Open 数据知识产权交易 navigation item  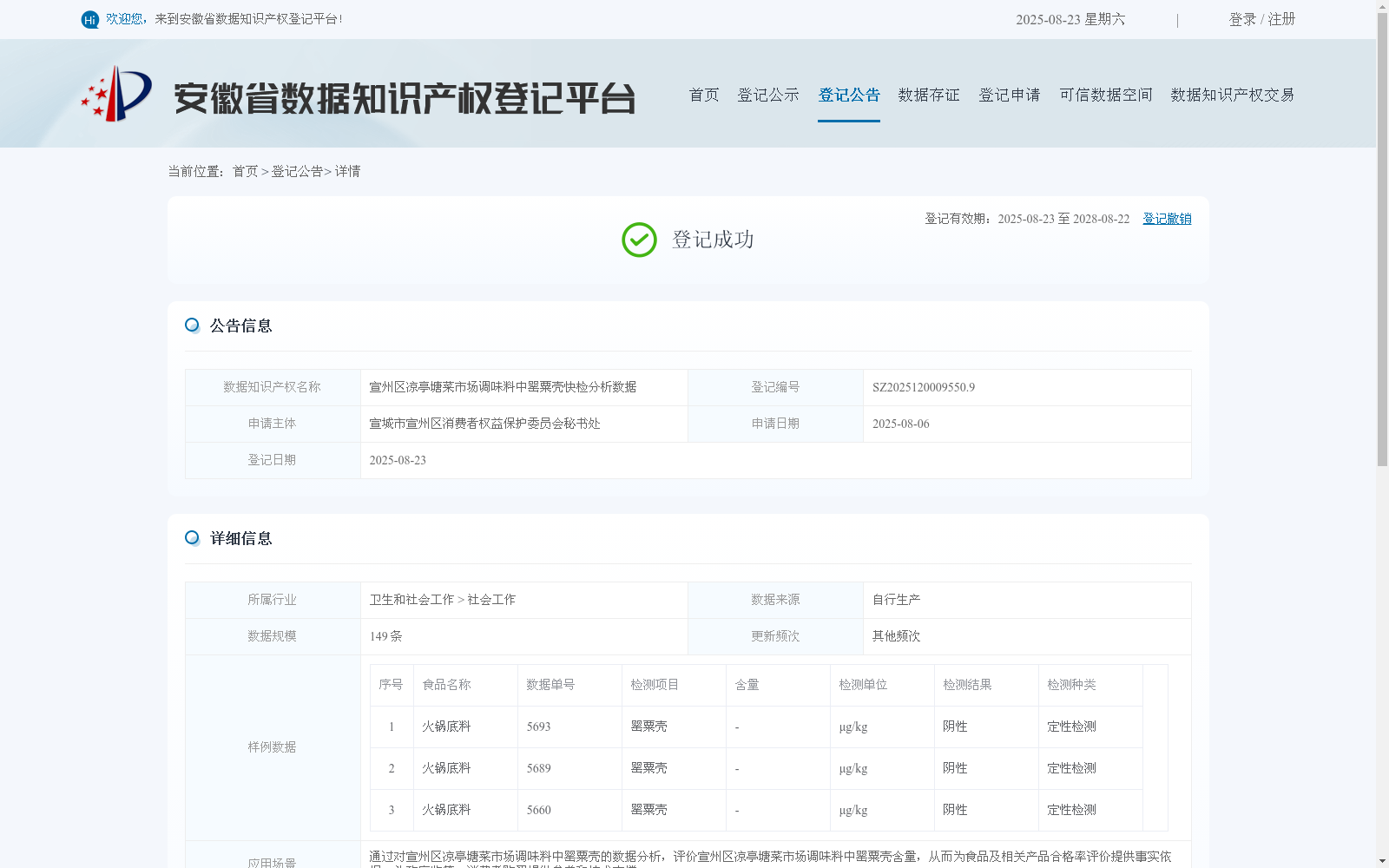pos(1233,95)
